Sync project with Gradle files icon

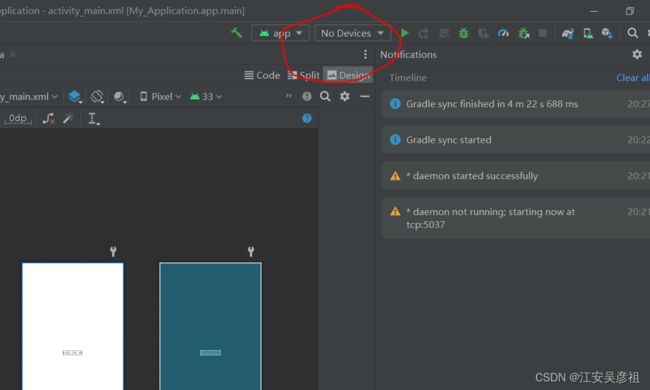click(568, 33)
